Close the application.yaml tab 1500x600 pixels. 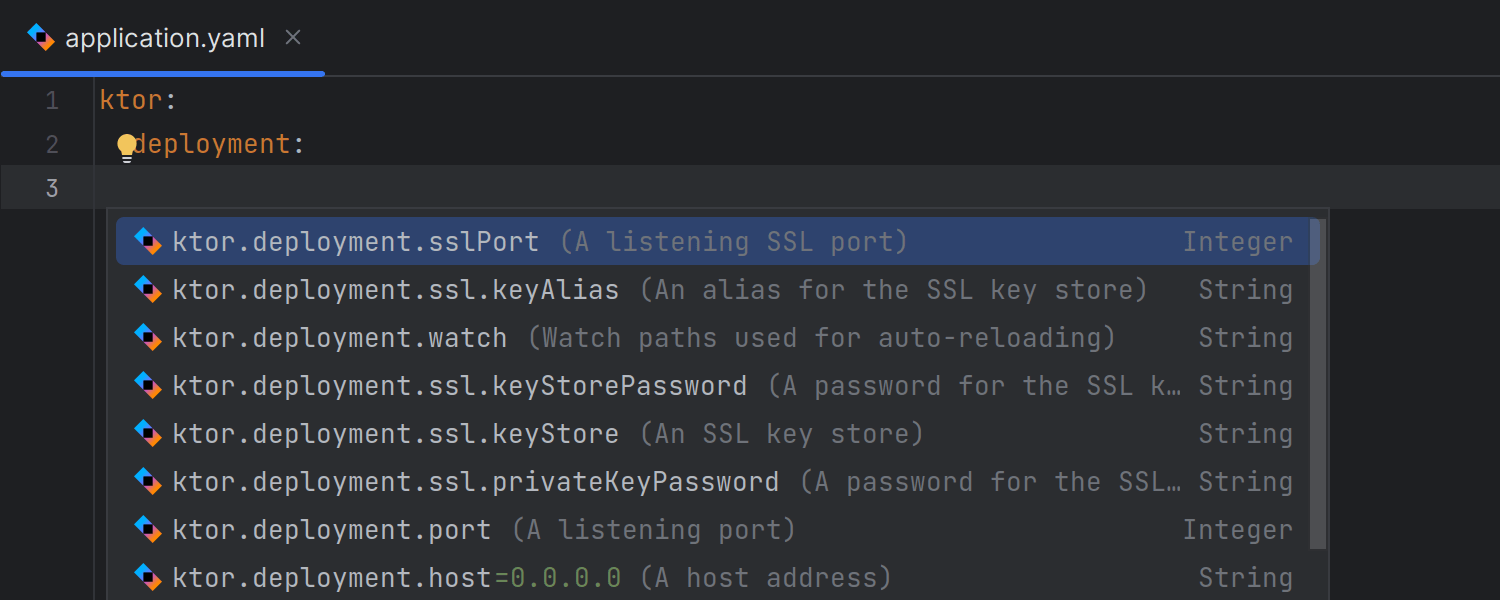(292, 37)
